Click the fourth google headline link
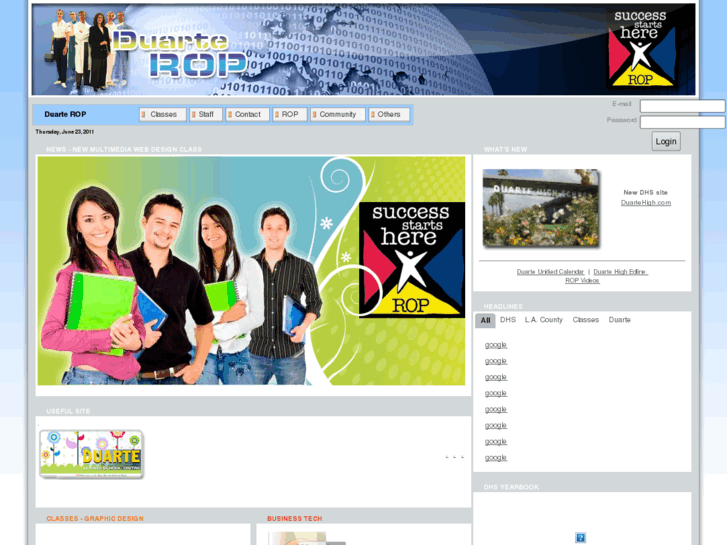727x545 pixels. 496,393
